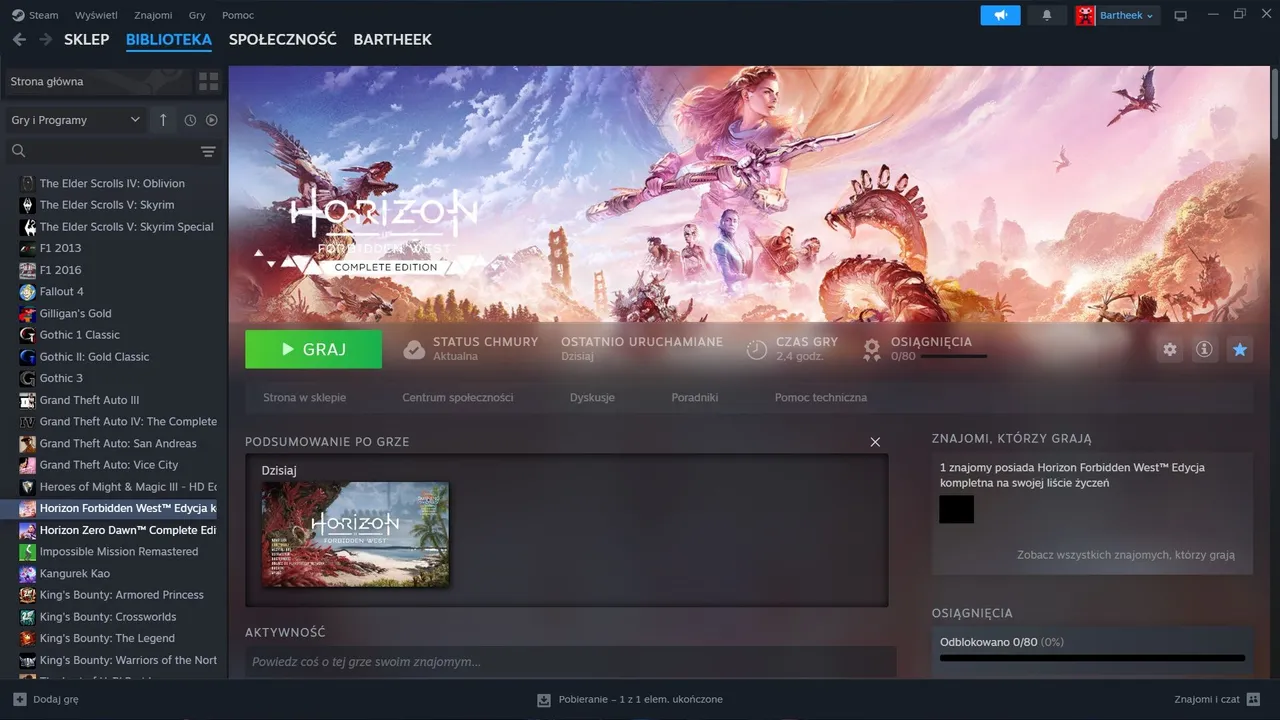Open Pomoc techniczna link
Image resolution: width=1280 pixels, height=720 pixels.
tap(821, 397)
